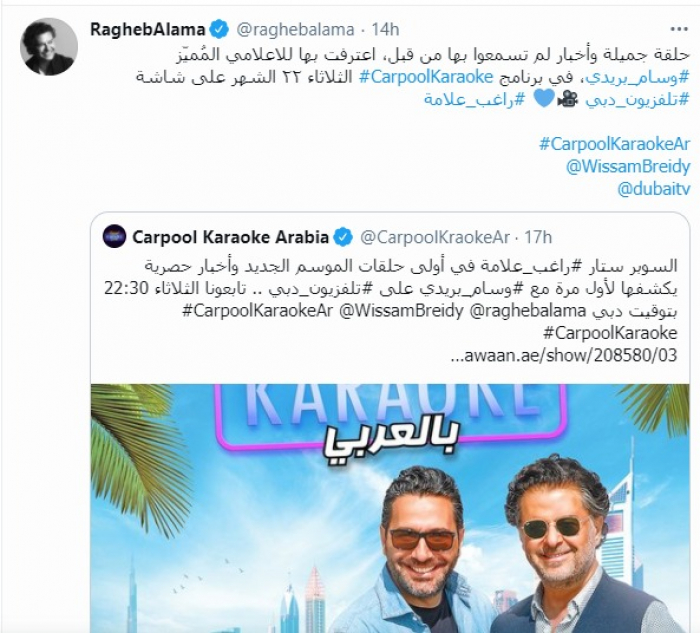The height and width of the screenshot is (633, 700).
Task: Click Carpool Karaoke Arabia's round avatar
Action: (114, 237)
